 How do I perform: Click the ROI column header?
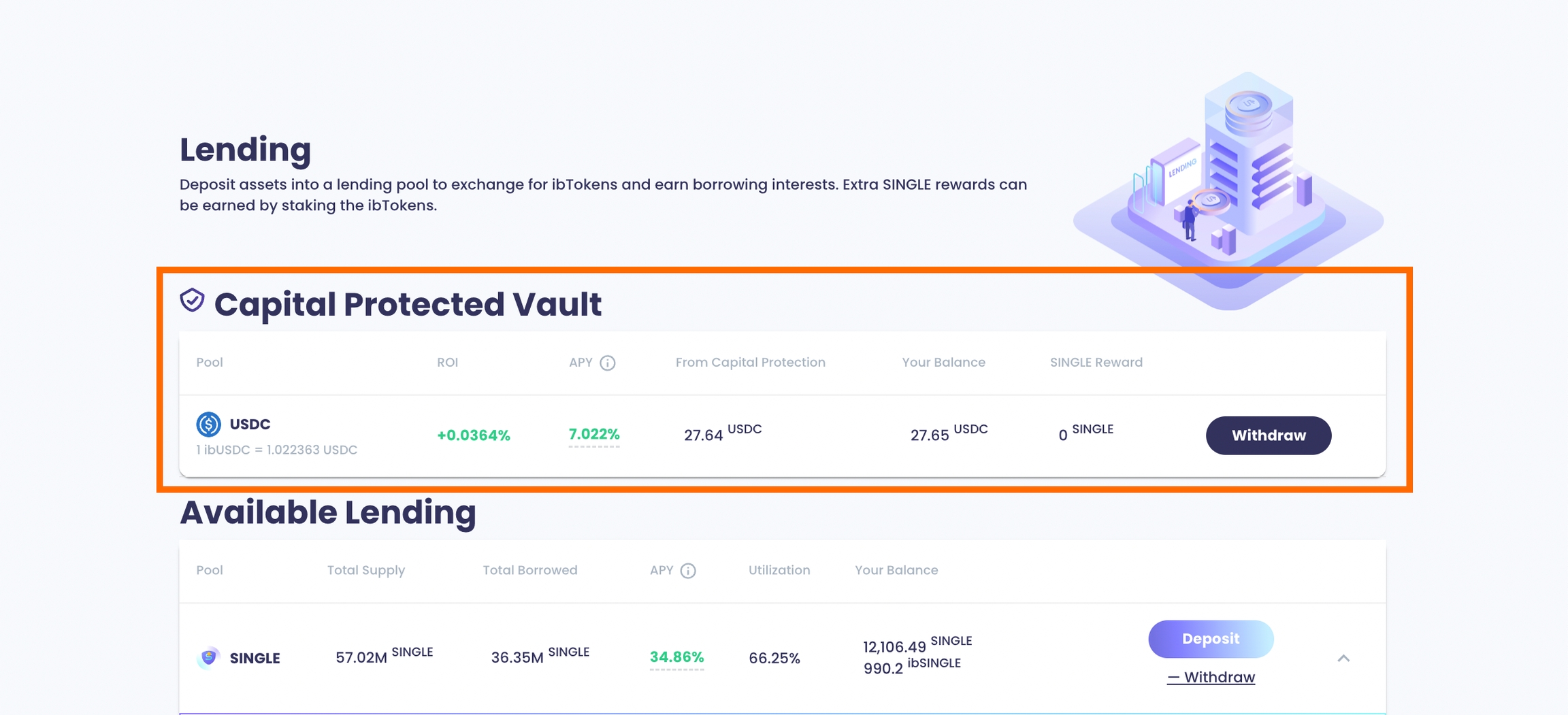click(x=447, y=363)
